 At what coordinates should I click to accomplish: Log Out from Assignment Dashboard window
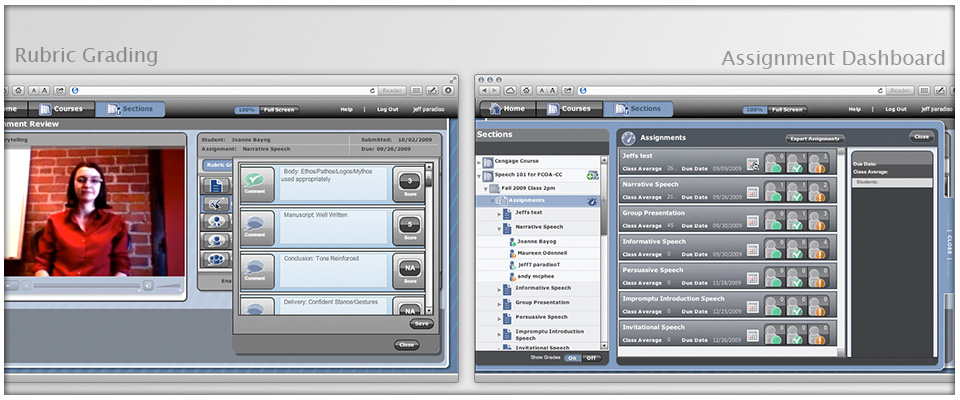pyautogui.click(x=896, y=110)
